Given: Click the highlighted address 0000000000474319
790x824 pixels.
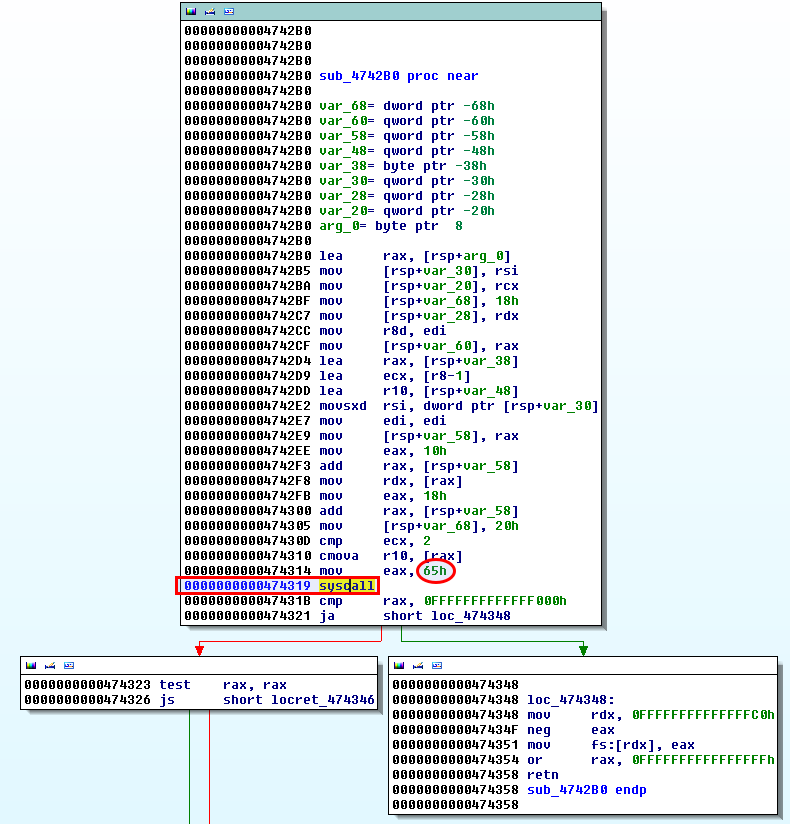Looking at the screenshot, I should point(247,586).
